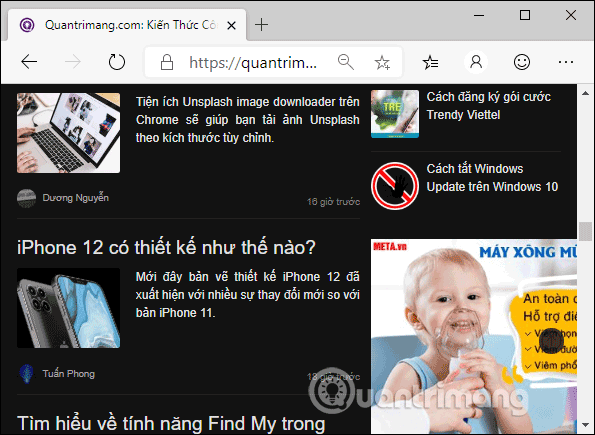The width and height of the screenshot is (595, 435).
Task: Click Tuấn Phong's avatar icon
Action: point(27,374)
